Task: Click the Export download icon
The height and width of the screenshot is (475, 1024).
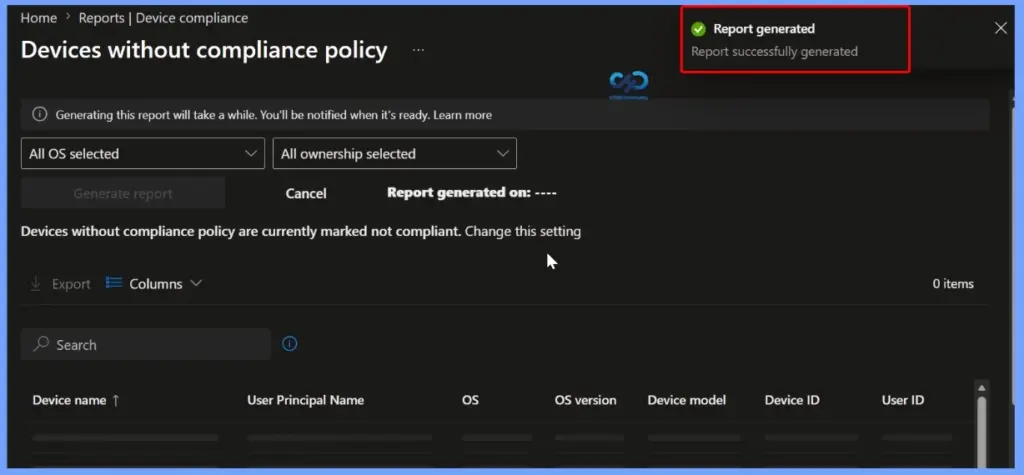Action: pyautogui.click(x=36, y=284)
